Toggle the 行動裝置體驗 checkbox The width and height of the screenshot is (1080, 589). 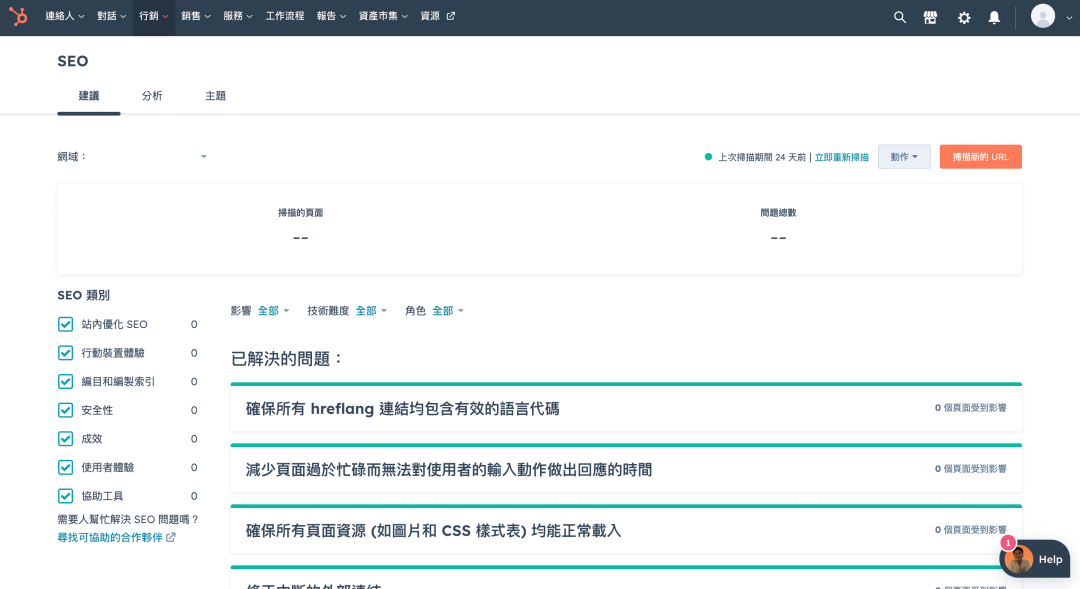[66, 353]
